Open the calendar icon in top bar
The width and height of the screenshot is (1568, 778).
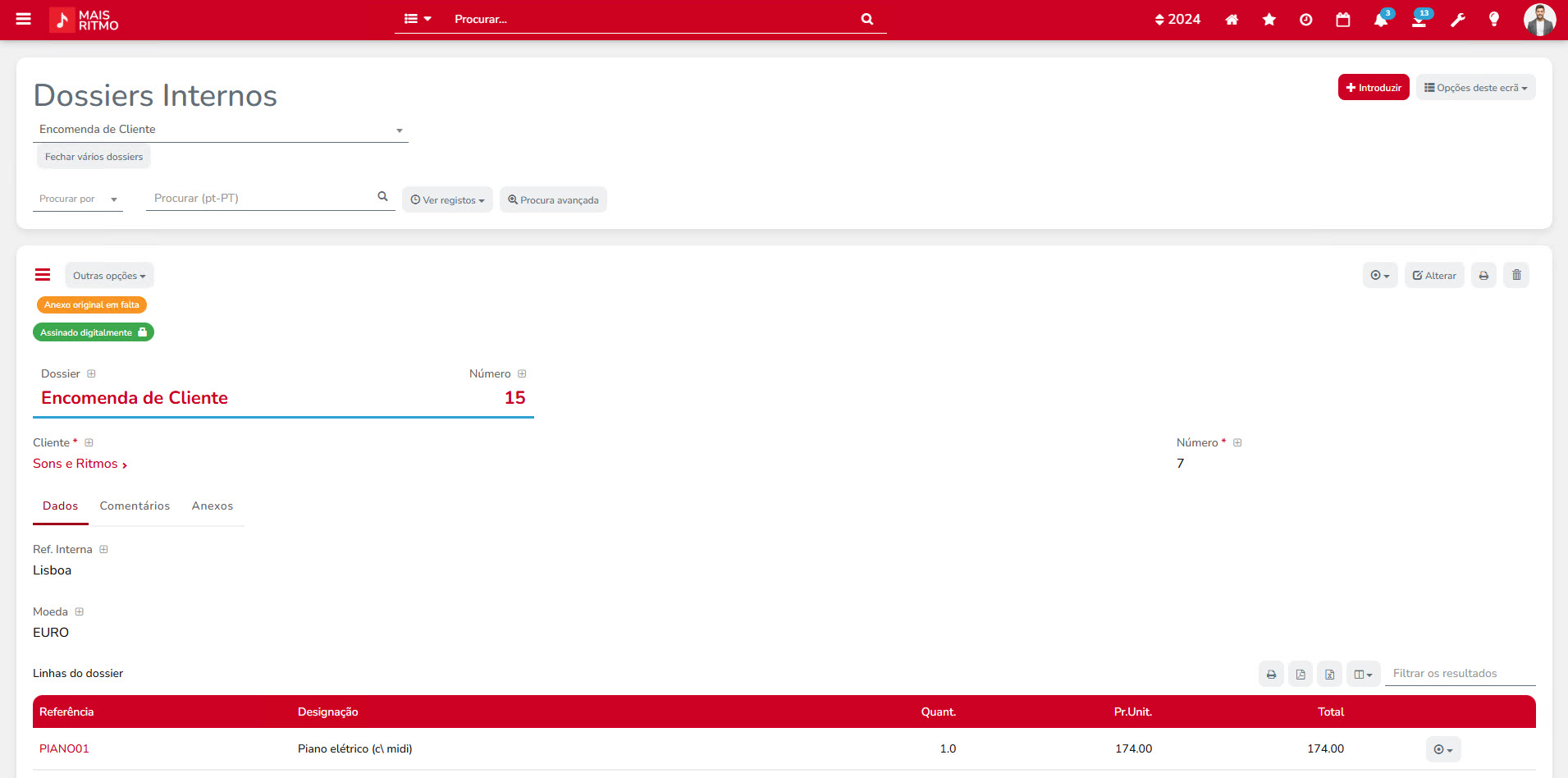1342,20
